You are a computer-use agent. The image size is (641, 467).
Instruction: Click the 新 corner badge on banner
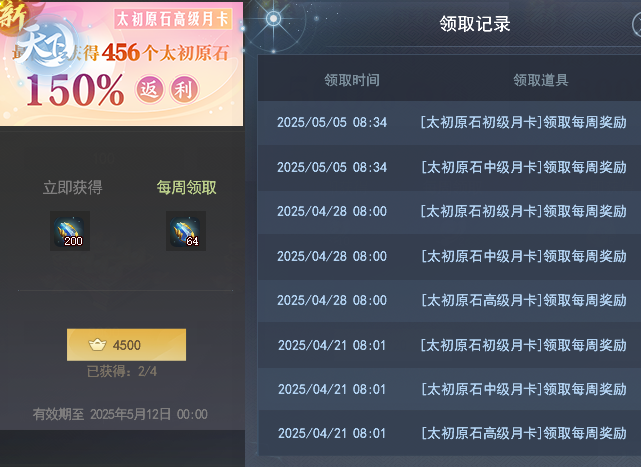click(14, 14)
